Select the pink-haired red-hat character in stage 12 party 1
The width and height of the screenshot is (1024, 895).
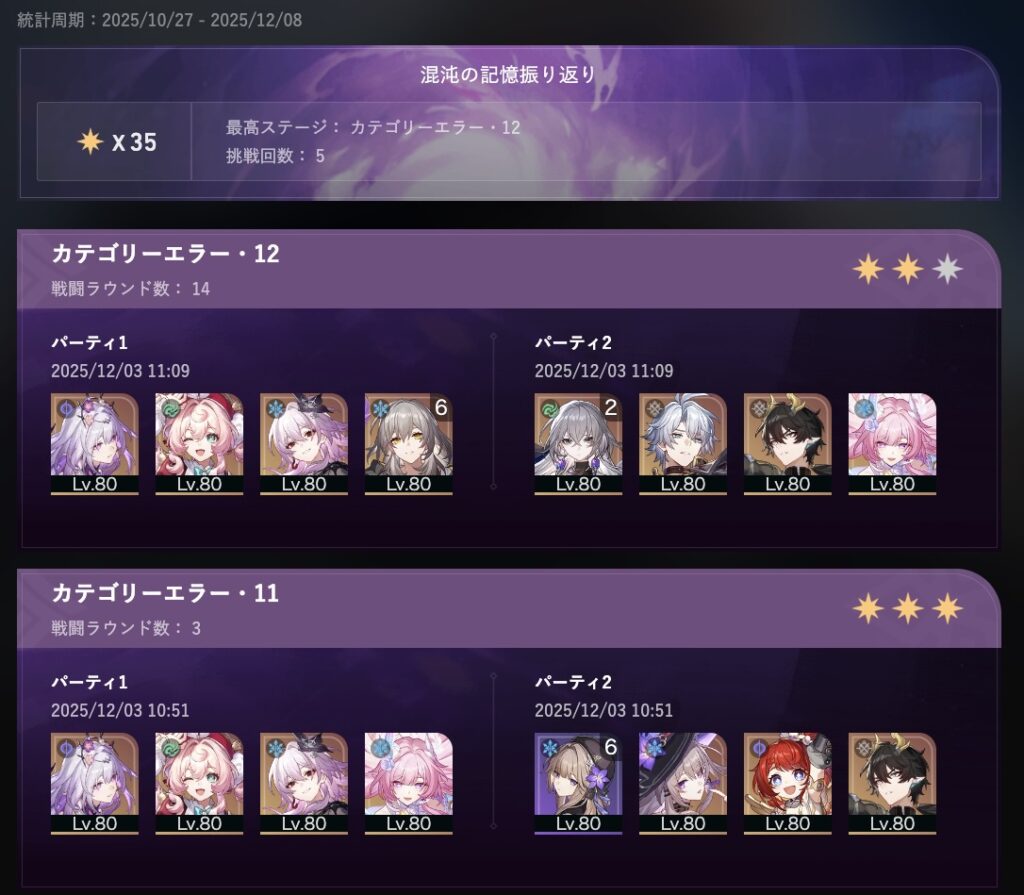click(x=199, y=444)
